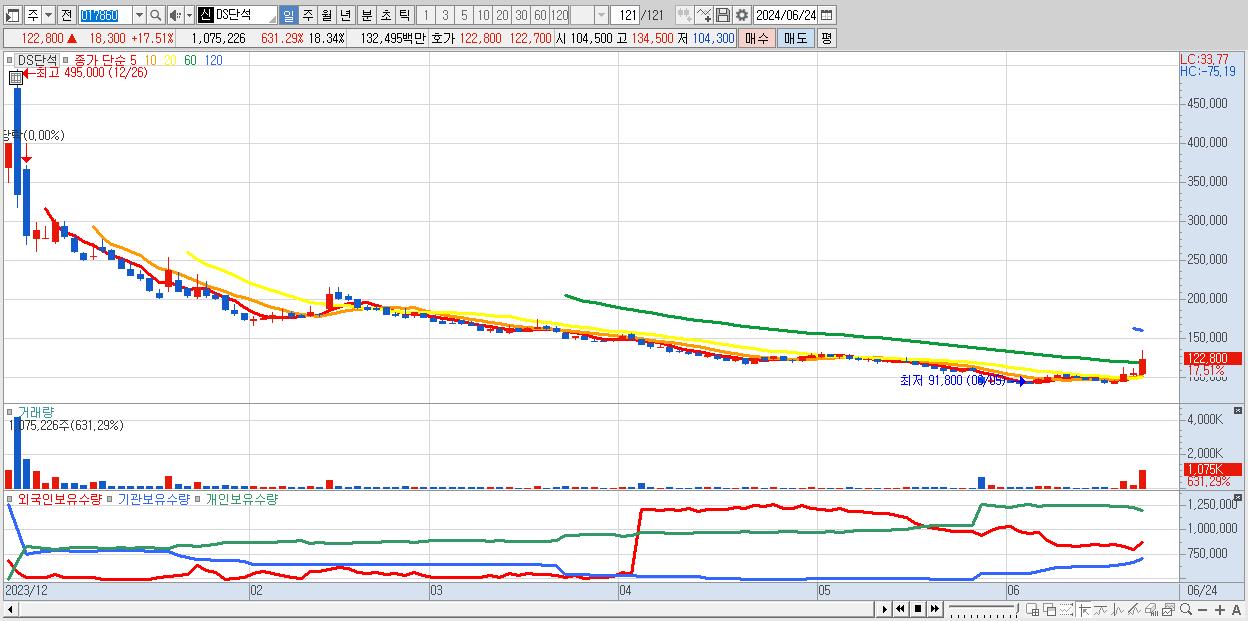The height and width of the screenshot is (621, 1248).
Task: Click the continuous lookup icon
Action: click(685, 15)
